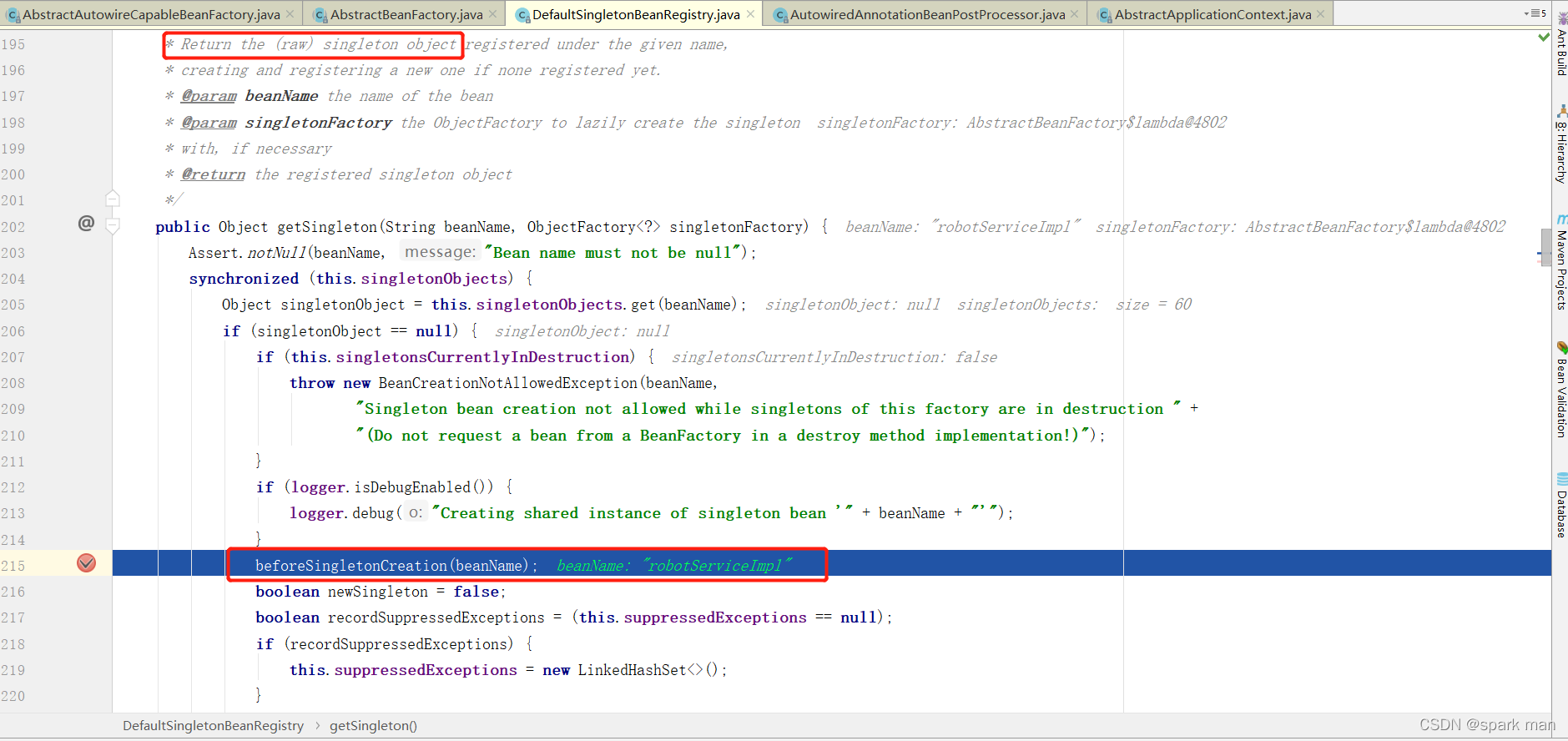Click the "Creating shared instance" log string

coord(643,513)
